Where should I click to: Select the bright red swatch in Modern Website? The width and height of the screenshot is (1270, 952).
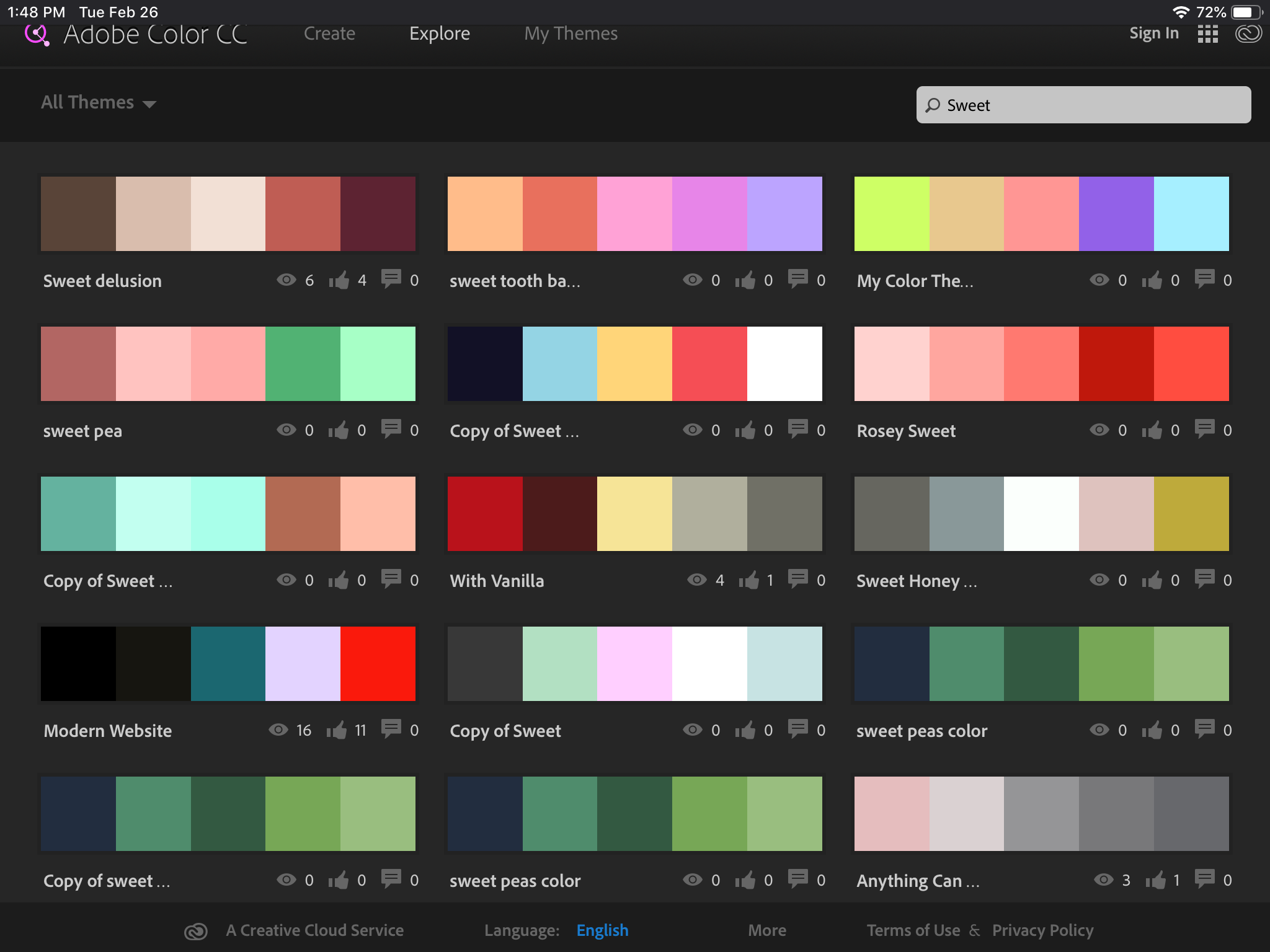[378, 664]
